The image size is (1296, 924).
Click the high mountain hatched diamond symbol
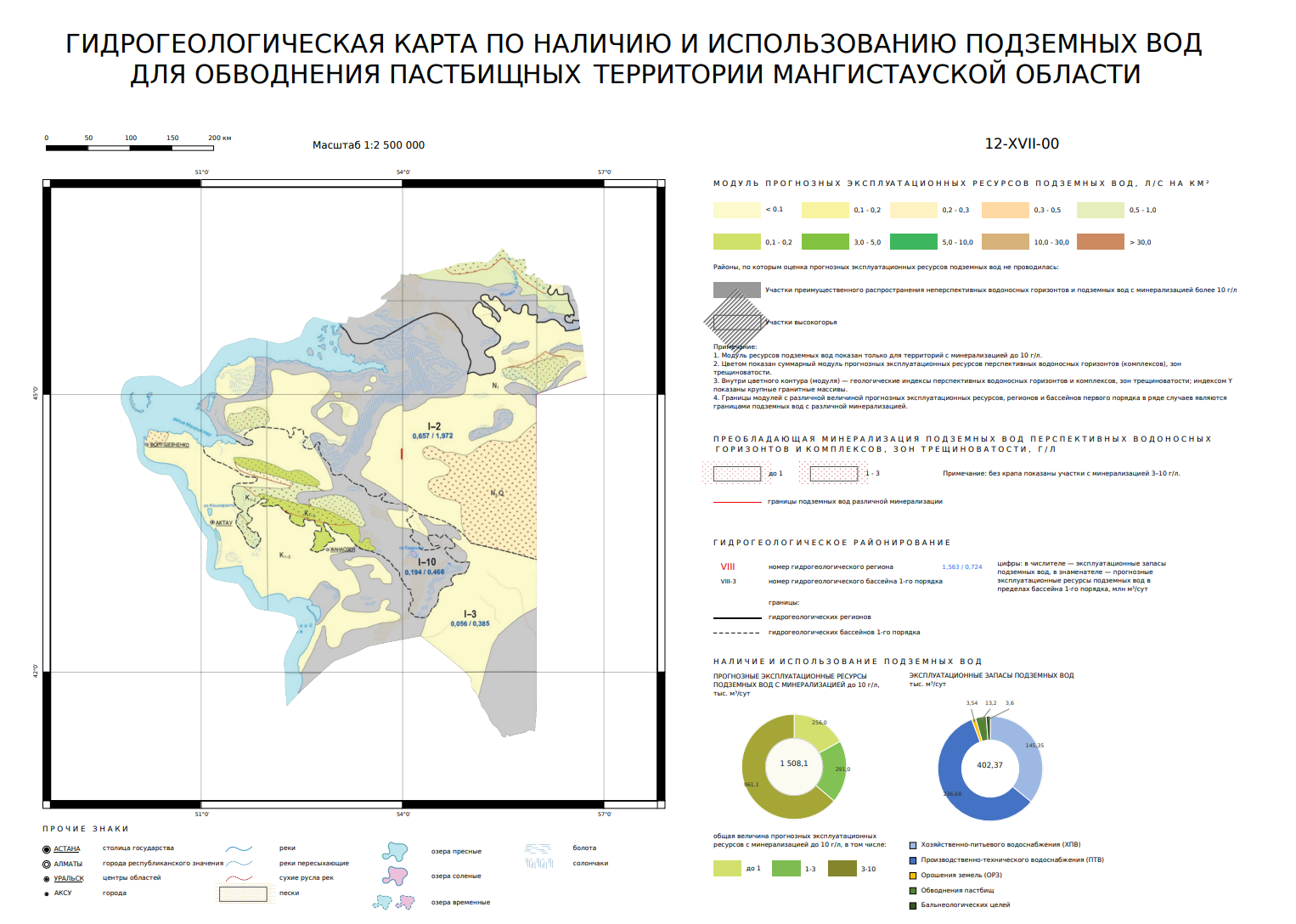coord(736,323)
